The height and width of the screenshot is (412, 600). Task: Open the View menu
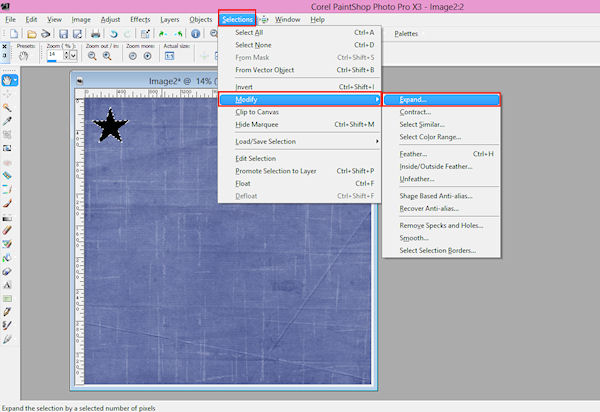point(54,20)
